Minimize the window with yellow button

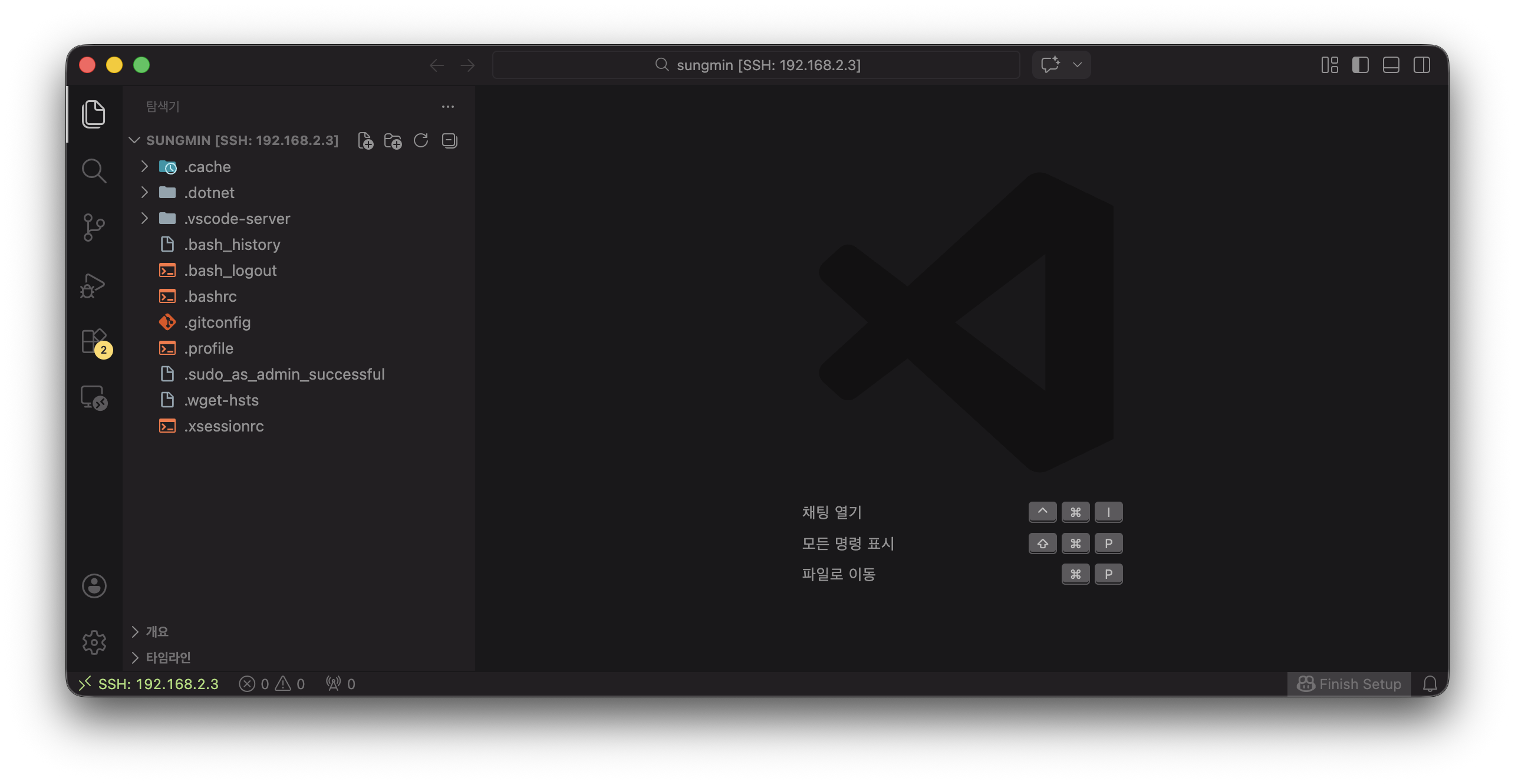(114, 65)
